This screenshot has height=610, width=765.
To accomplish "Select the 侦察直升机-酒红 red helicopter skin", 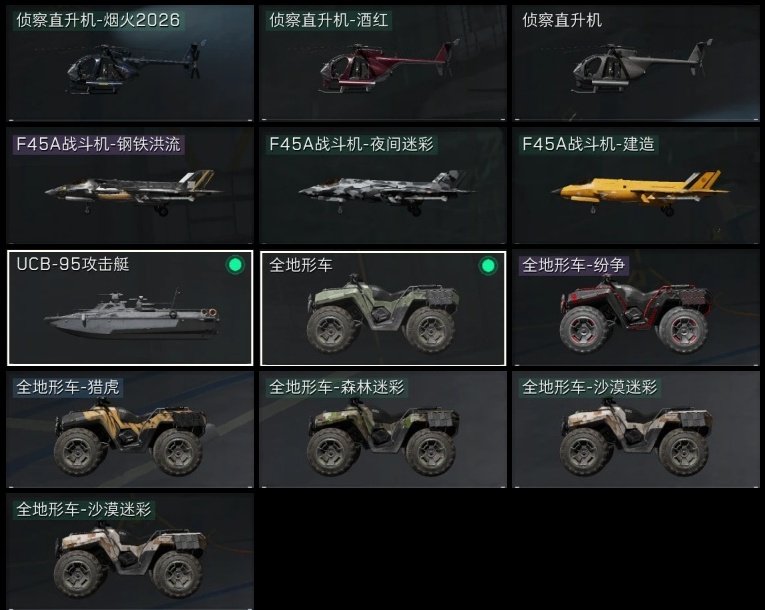I will [383, 63].
